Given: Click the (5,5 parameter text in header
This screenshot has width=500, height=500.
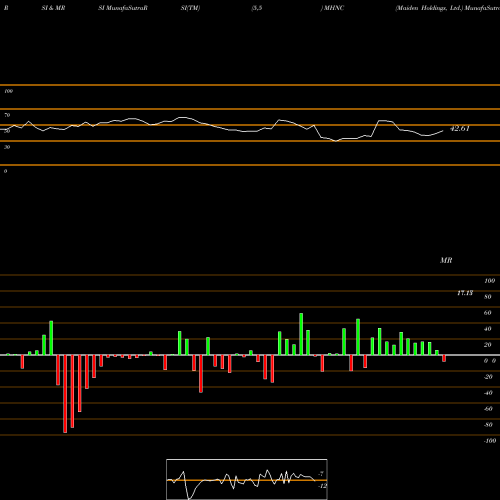Looking at the screenshot, I should point(257,8).
